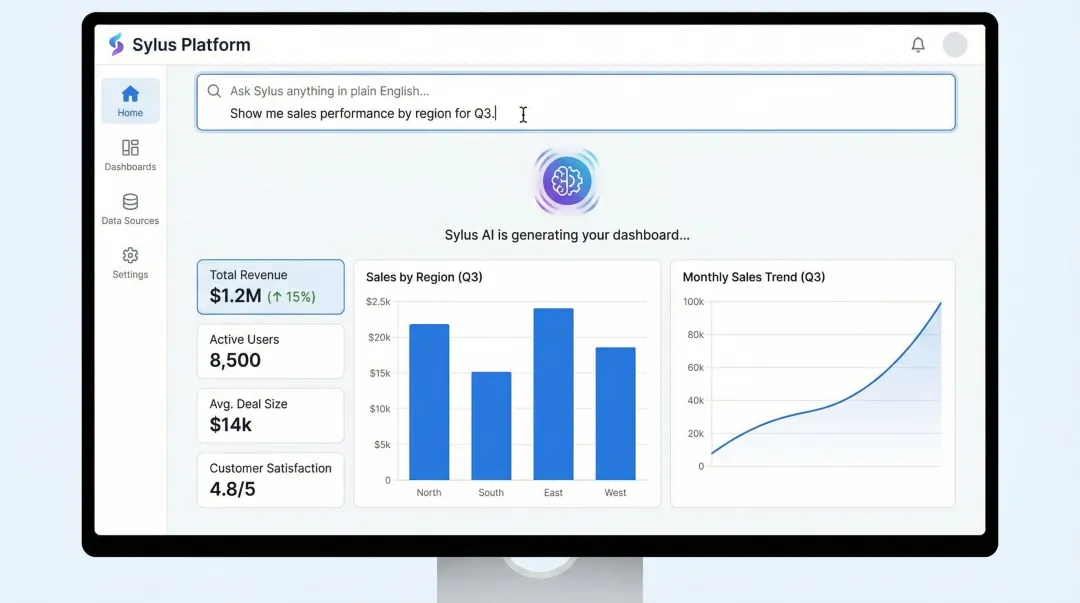Navigate to Dashboards in the sidebar
This screenshot has height=603, width=1080.
pyautogui.click(x=129, y=154)
